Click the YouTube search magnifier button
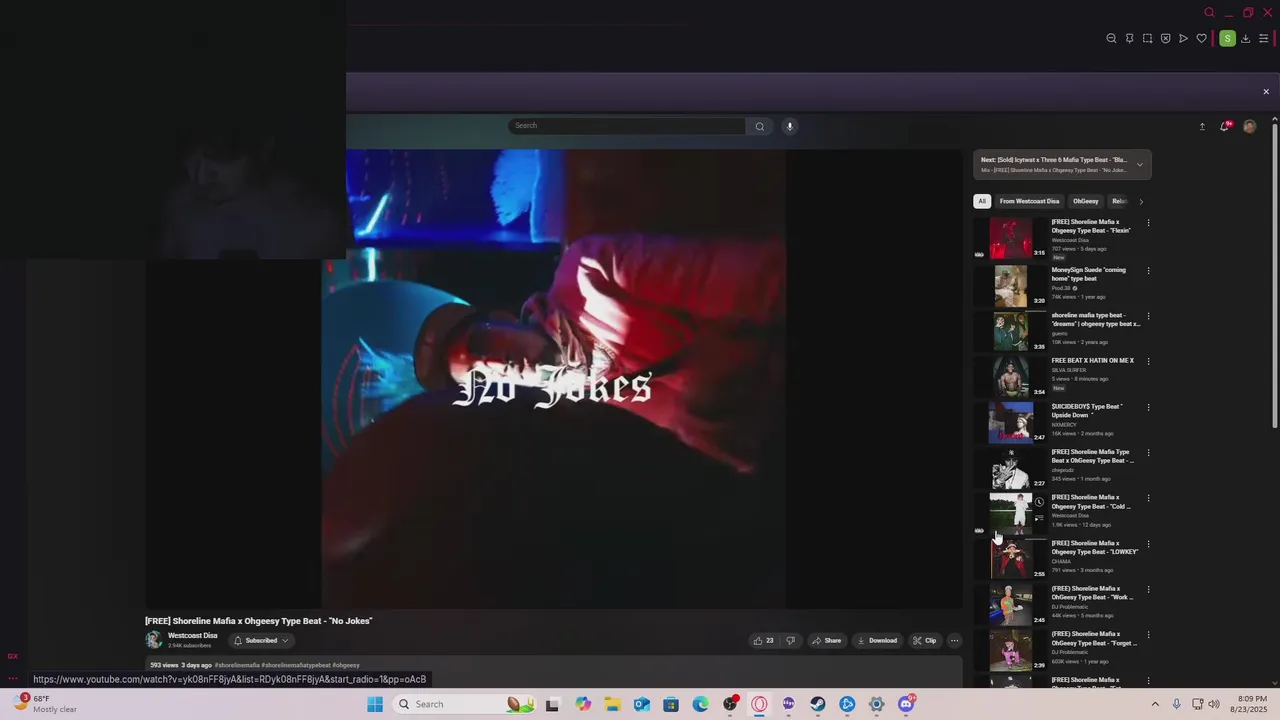 coord(760,126)
